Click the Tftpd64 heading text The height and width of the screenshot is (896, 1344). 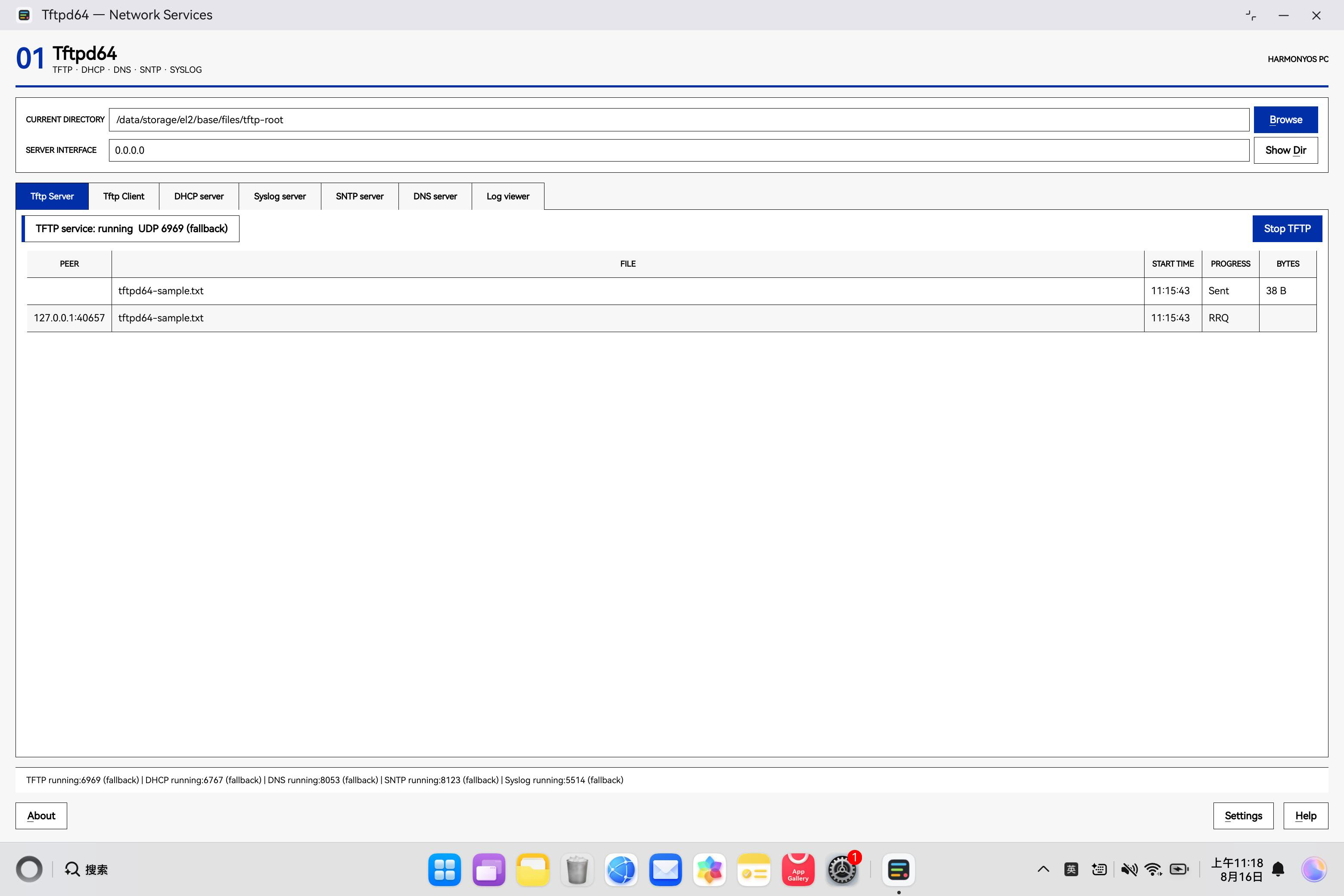(84, 53)
